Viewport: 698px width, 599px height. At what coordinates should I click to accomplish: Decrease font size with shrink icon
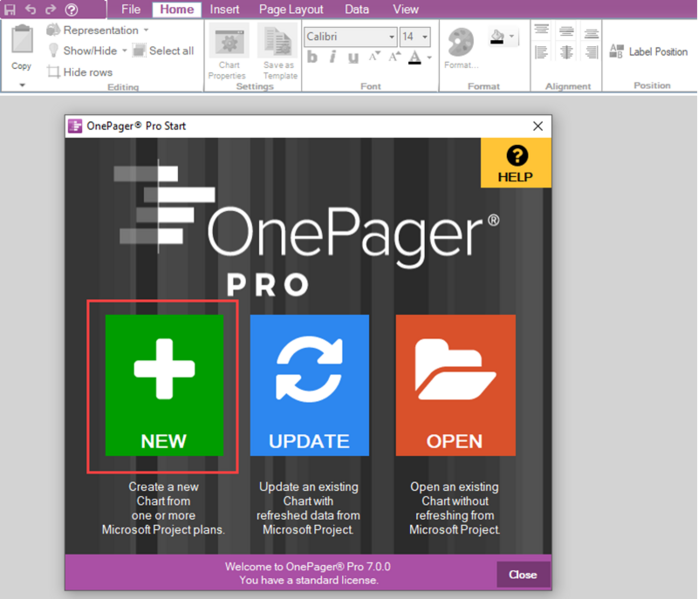point(374,57)
